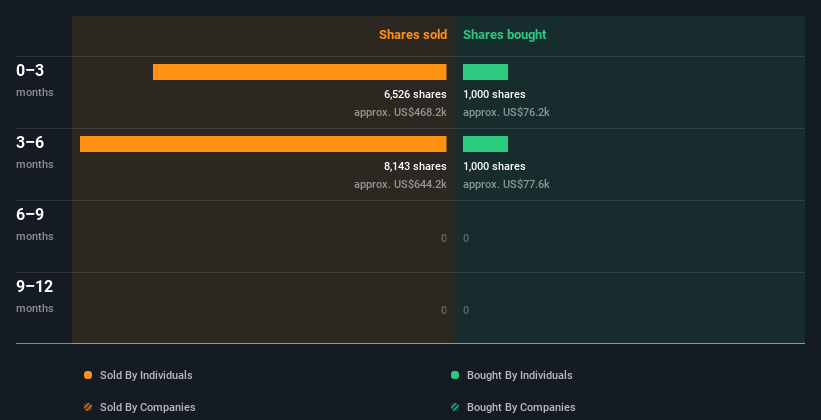
Task: Click the striped Sold By Companies legend icon
Action: pos(88,407)
